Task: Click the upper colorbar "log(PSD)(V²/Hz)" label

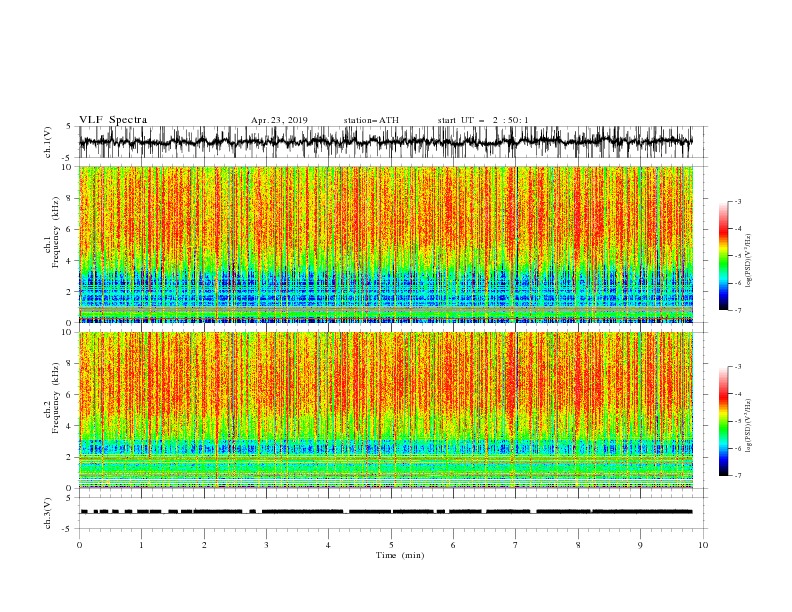Action: point(749,261)
